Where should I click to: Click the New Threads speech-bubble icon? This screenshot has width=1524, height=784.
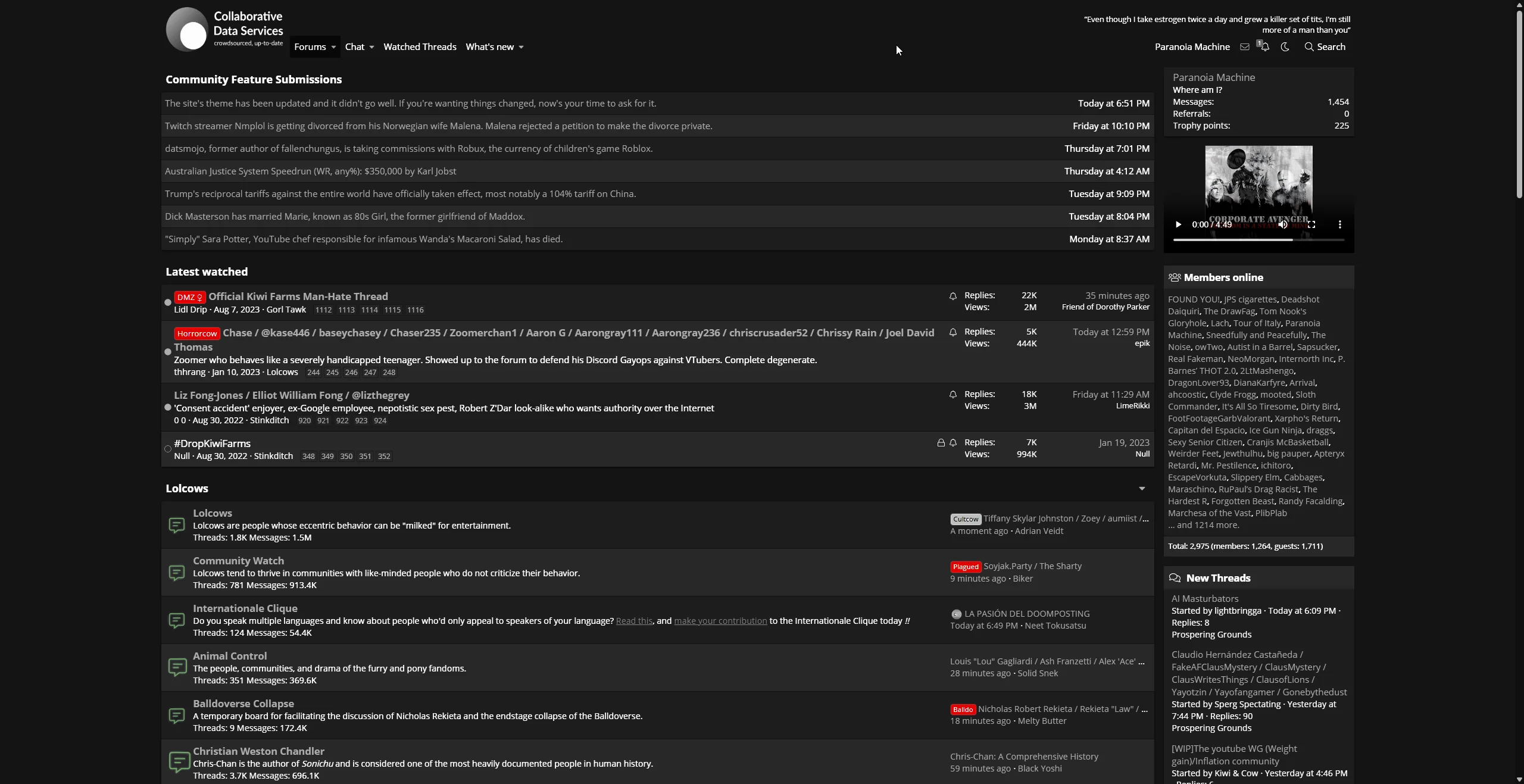[x=1175, y=578]
